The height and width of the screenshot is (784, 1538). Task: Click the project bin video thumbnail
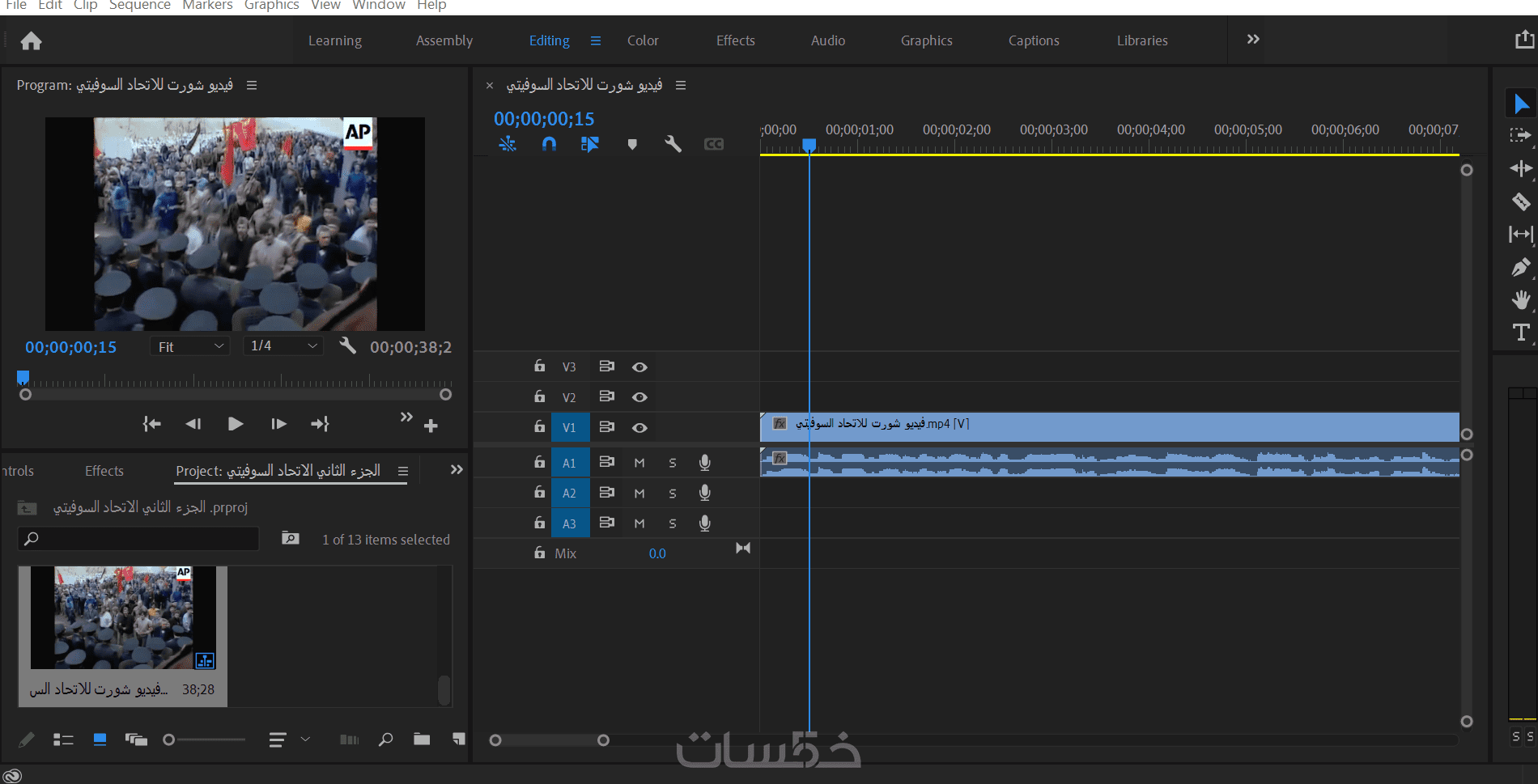tap(123, 617)
